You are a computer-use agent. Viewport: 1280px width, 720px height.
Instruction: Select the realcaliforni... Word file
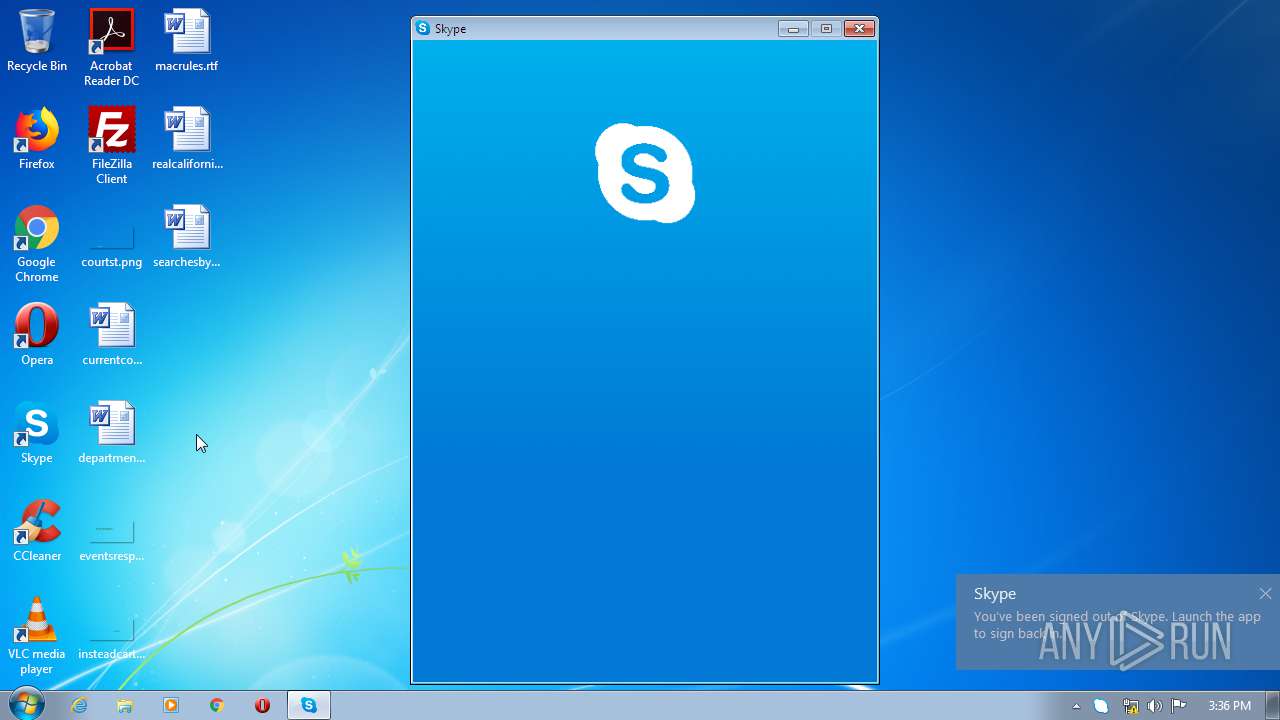[x=187, y=138]
